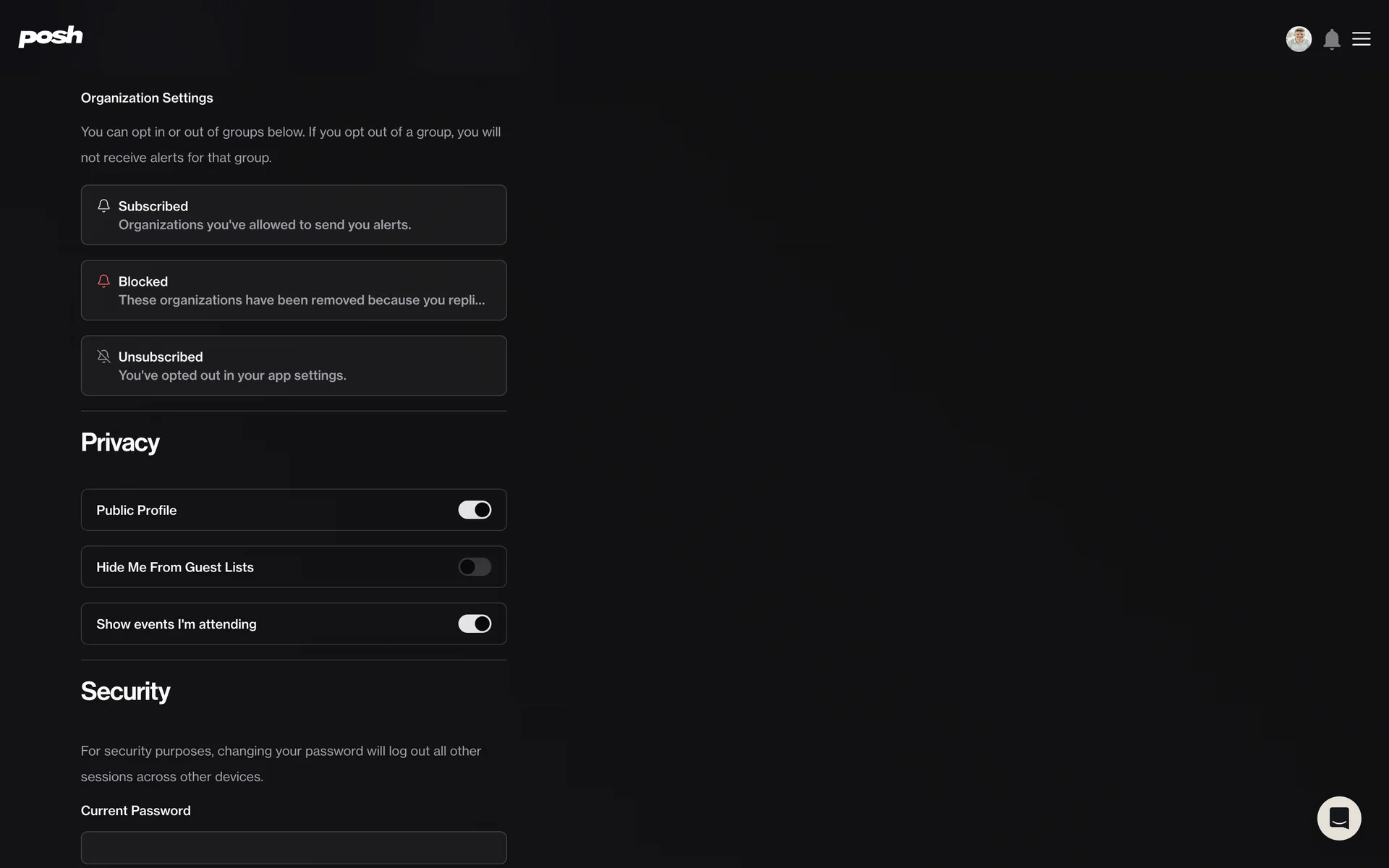Open the hamburger menu

tap(1361, 39)
